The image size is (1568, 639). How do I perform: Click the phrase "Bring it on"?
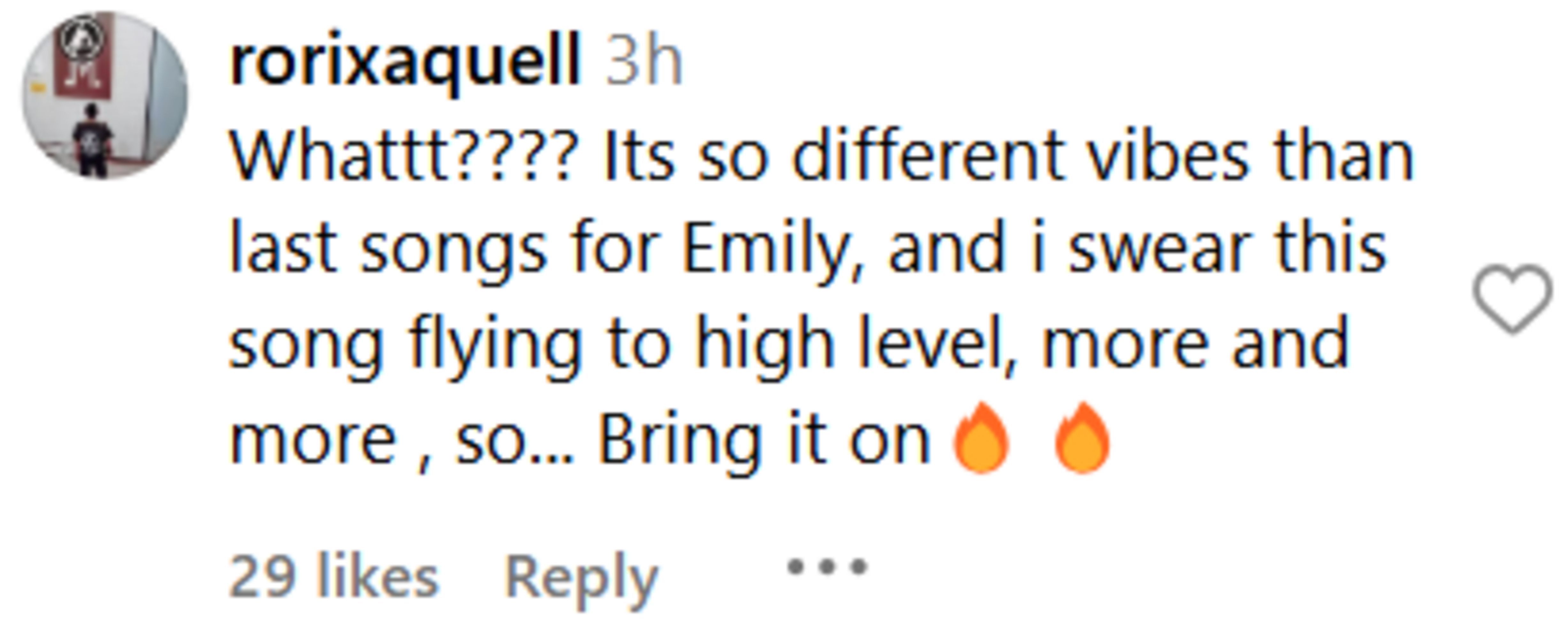pyautogui.click(x=764, y=440)
